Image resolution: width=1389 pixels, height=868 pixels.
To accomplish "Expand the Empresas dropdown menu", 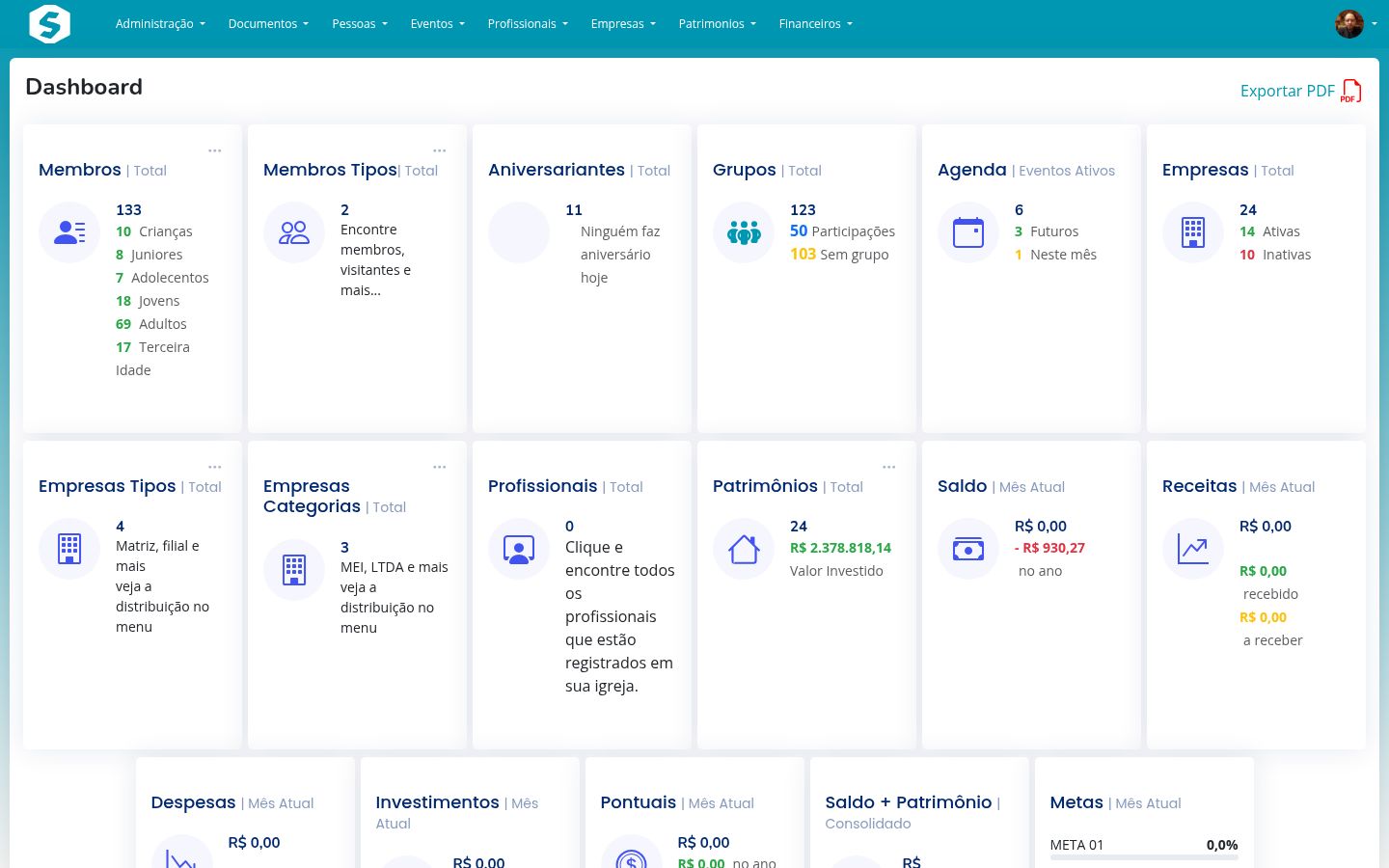I will [623, 24].
